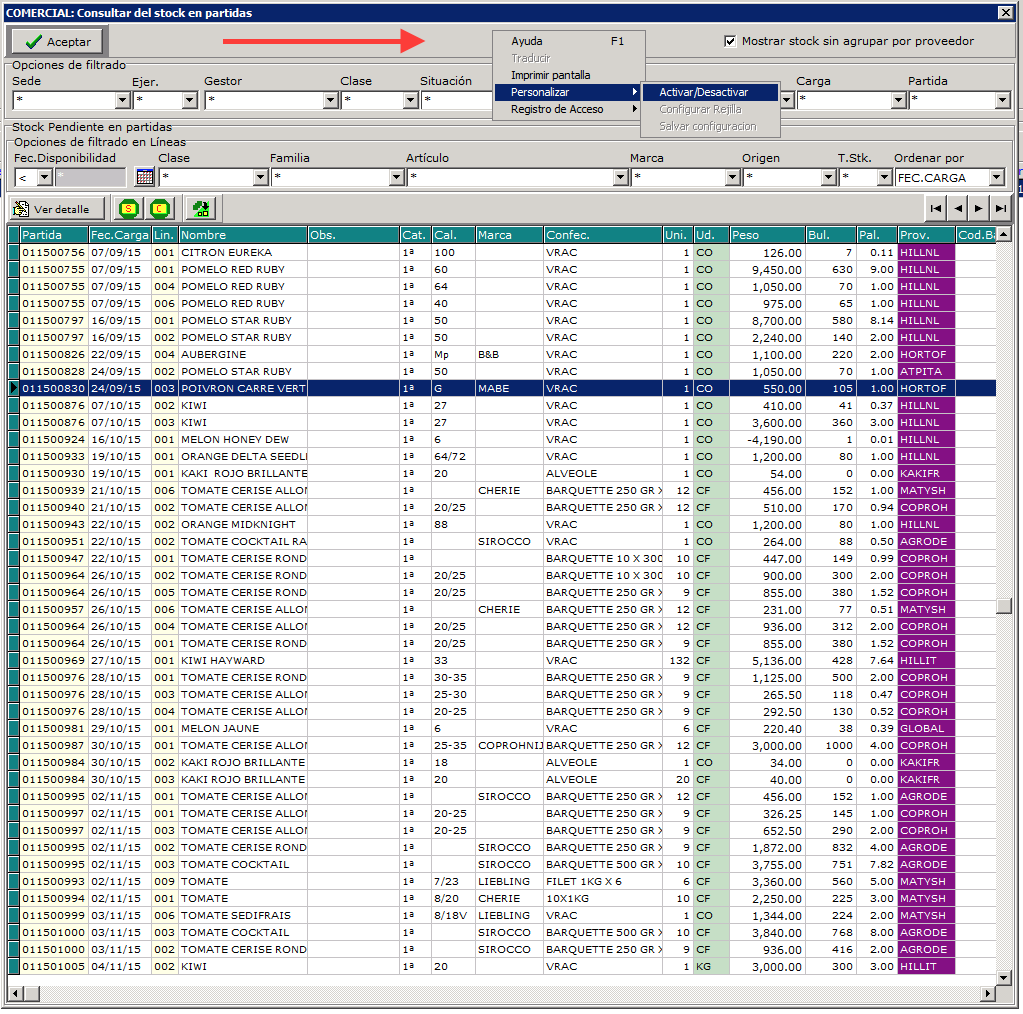Click the Ver detalle button
The width and height of the screenshot is (1023, 1014).
58,209
